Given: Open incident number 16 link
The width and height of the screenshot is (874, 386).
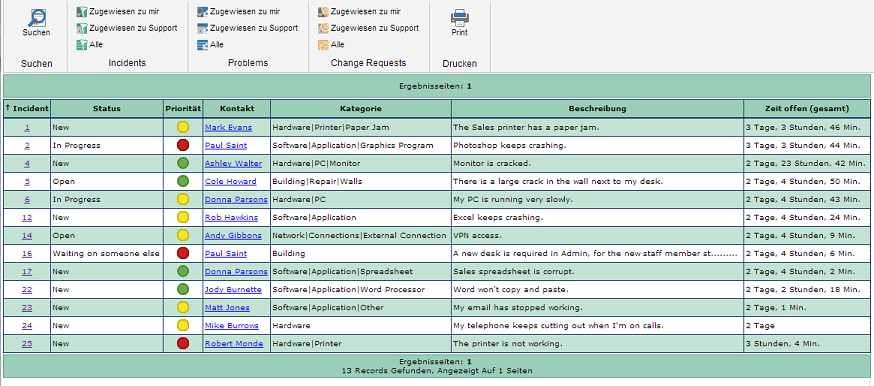Looking at the screenshot, I should (27, 253).
